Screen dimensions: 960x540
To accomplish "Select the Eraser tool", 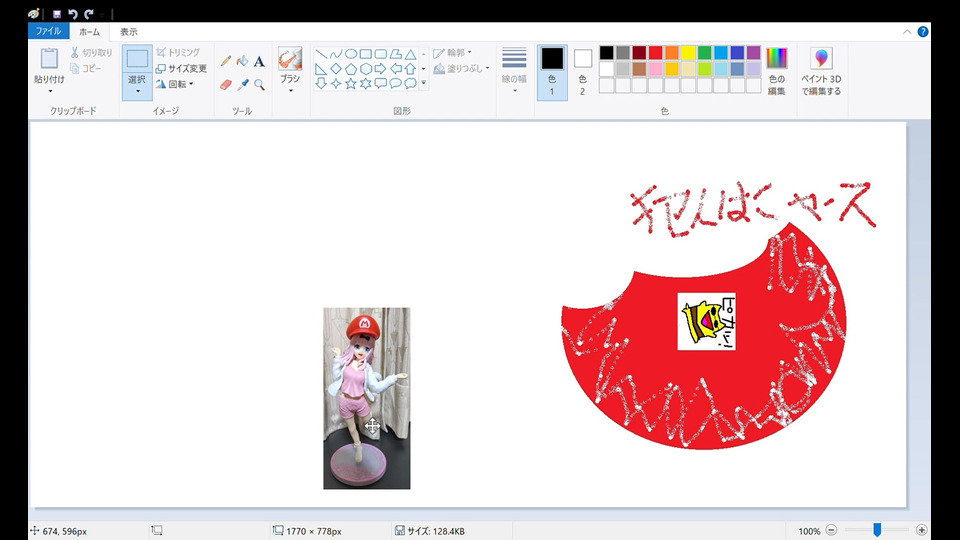I will [x=226, y=84].
